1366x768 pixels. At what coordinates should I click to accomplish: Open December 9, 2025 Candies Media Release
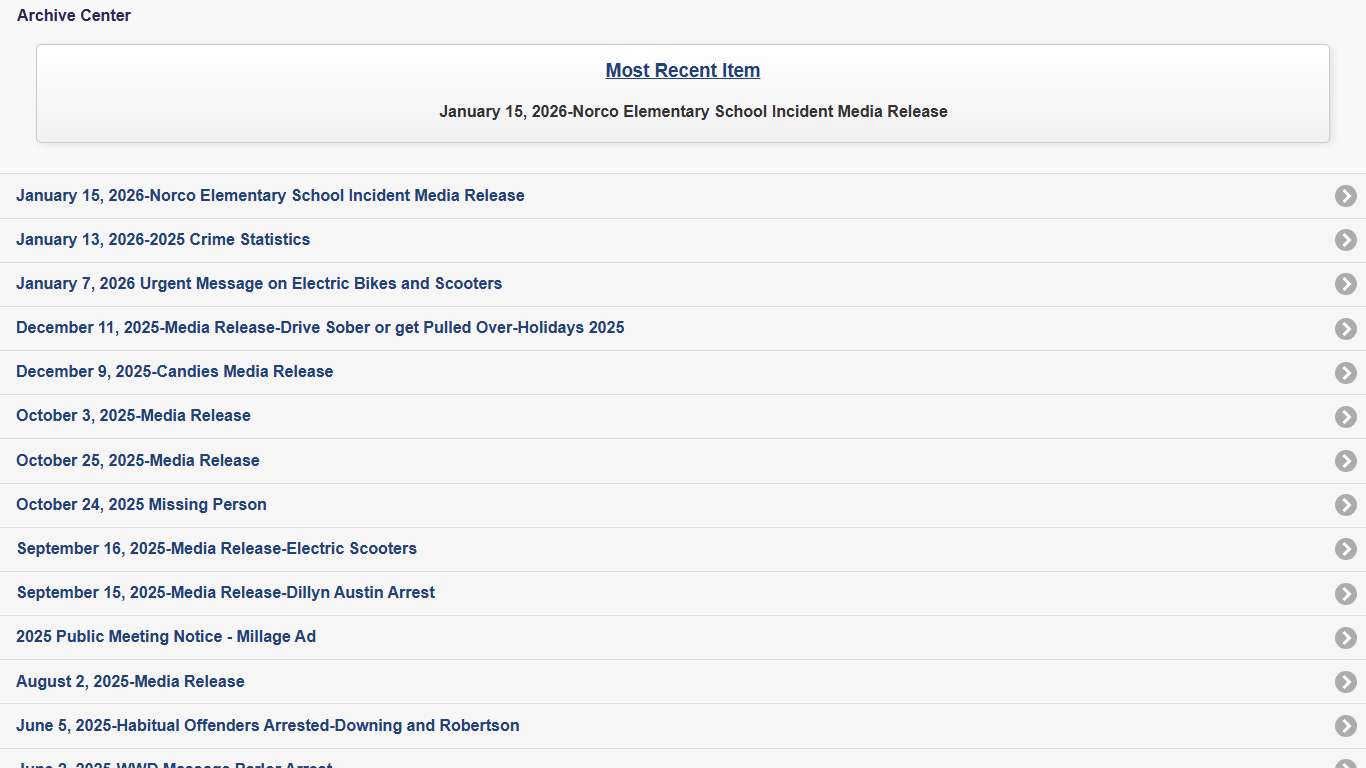pos(174,372)
